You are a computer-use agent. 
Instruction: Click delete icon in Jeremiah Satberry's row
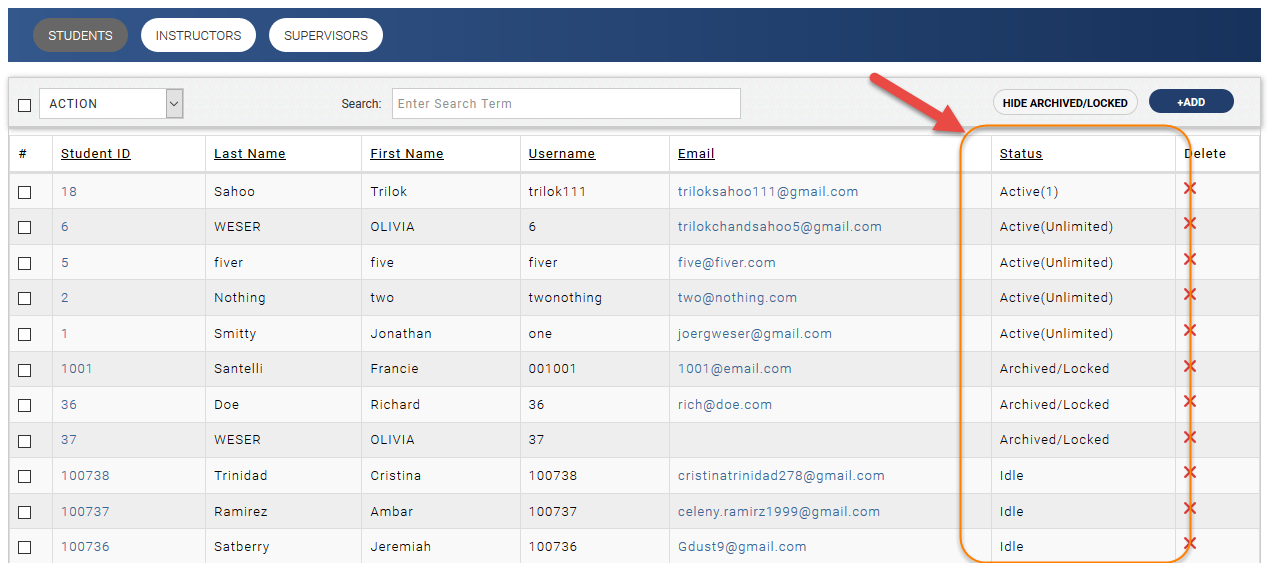pyautogui.click(x=1190, y=543)
